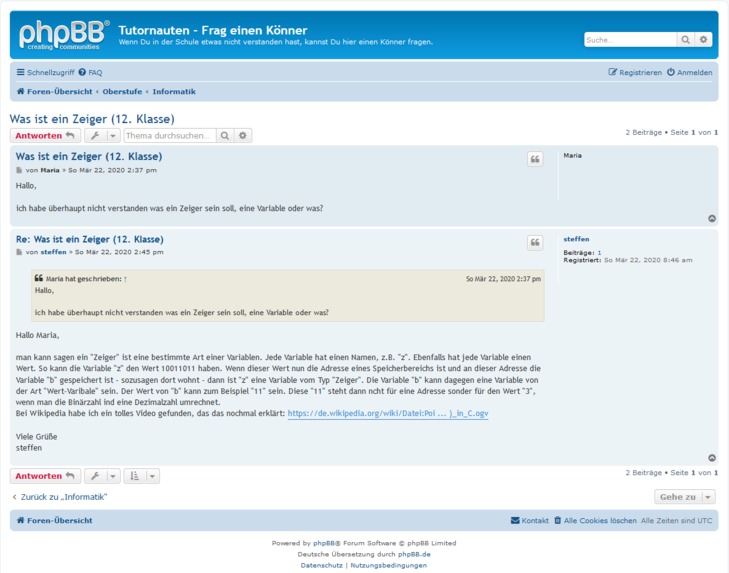
Task: Click the header 'Suche…' search field
Action: tap(630, 40)
